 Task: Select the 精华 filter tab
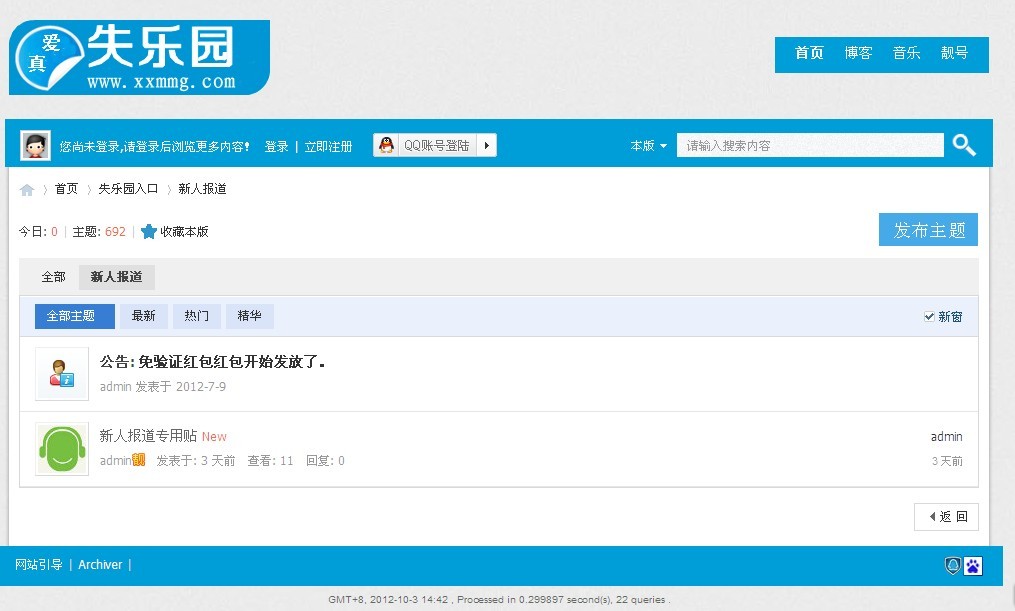250,316
